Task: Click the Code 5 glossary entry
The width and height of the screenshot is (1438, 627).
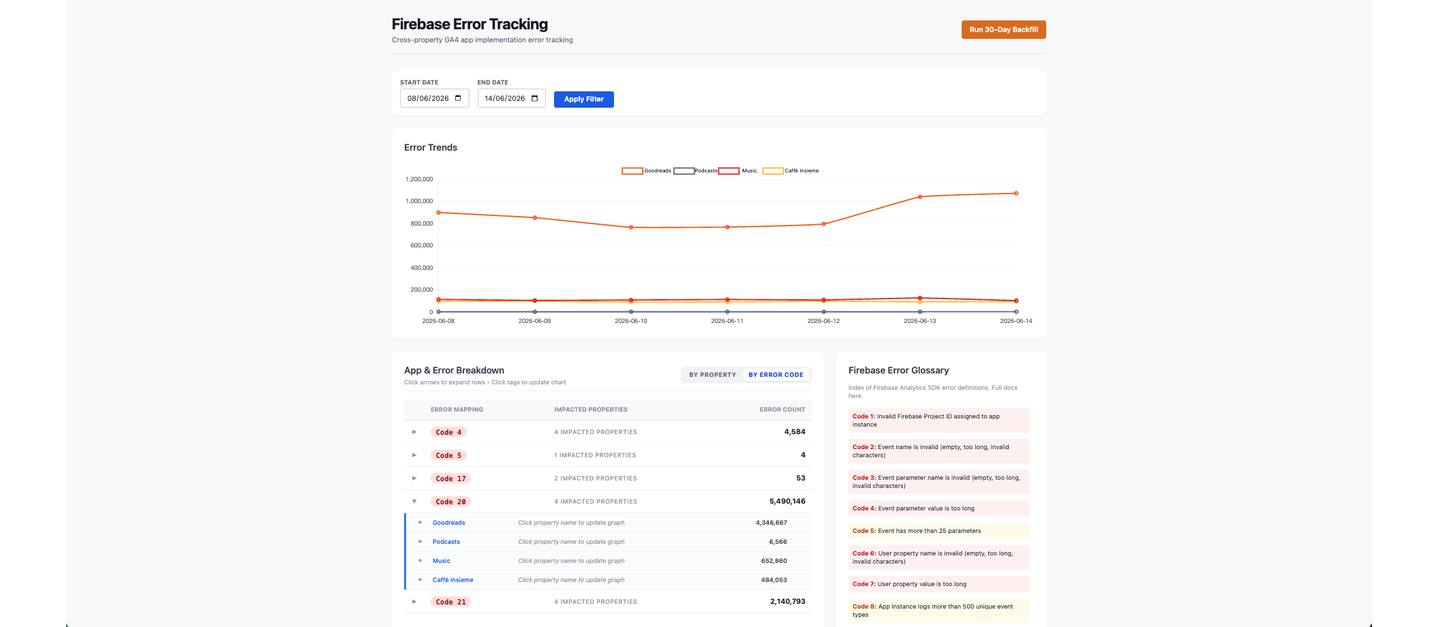Action: click(x=938, y=531)
